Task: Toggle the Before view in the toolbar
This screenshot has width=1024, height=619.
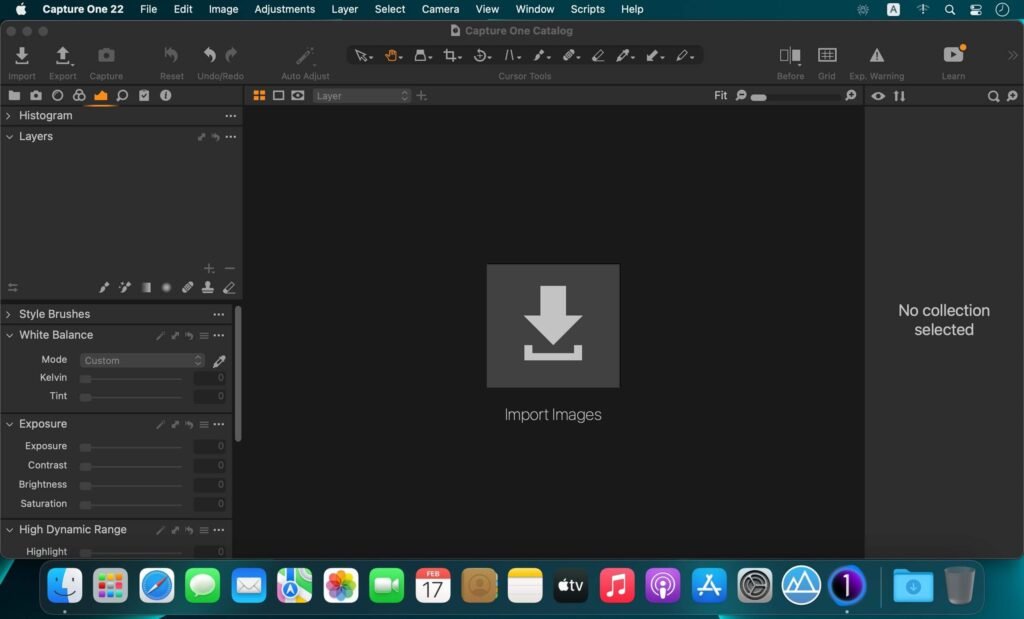Action: coord(789,57)
